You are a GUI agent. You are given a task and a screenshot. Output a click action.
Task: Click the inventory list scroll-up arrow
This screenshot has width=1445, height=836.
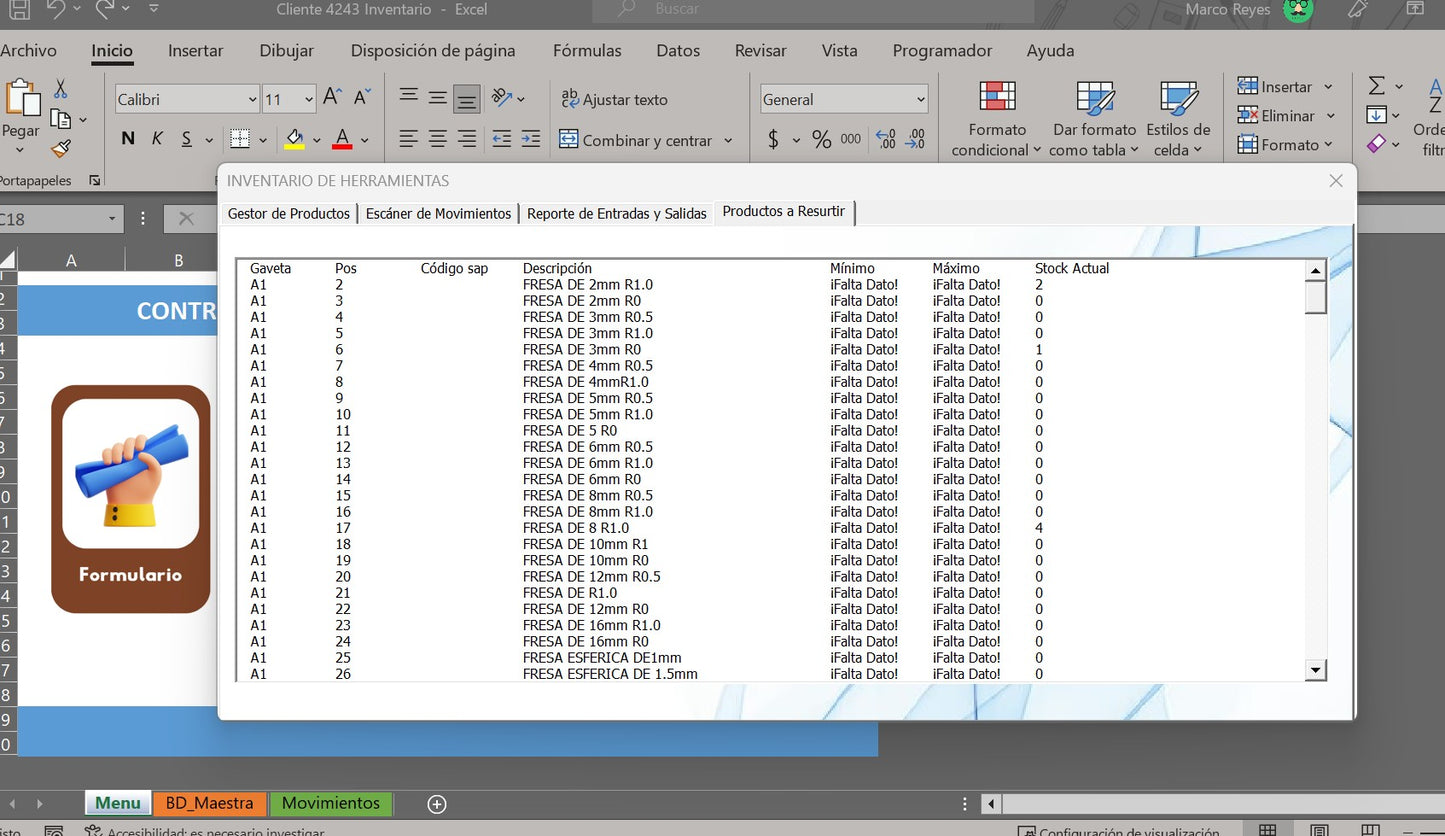click(1316, 271)
